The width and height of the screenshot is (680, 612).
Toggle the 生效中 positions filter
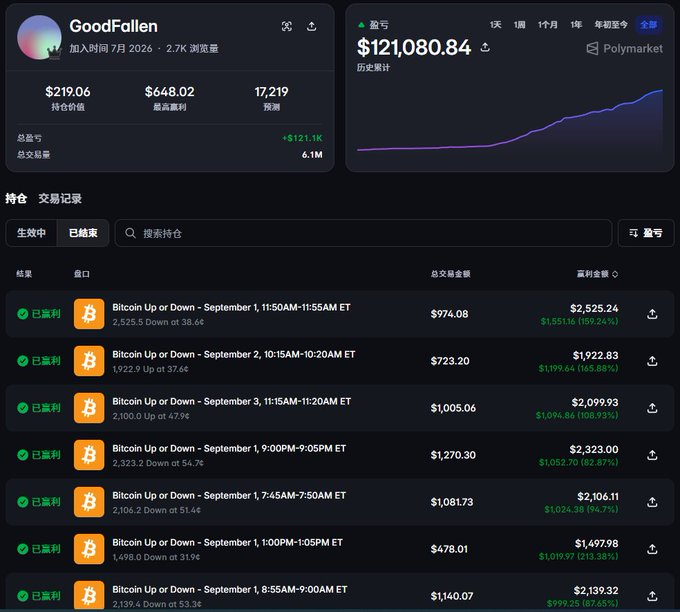tap(31, 233)
